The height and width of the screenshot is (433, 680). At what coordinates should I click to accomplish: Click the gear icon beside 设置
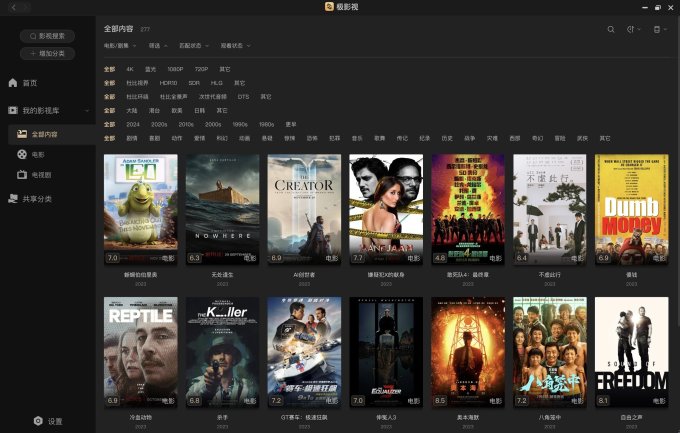click(38, 421)
